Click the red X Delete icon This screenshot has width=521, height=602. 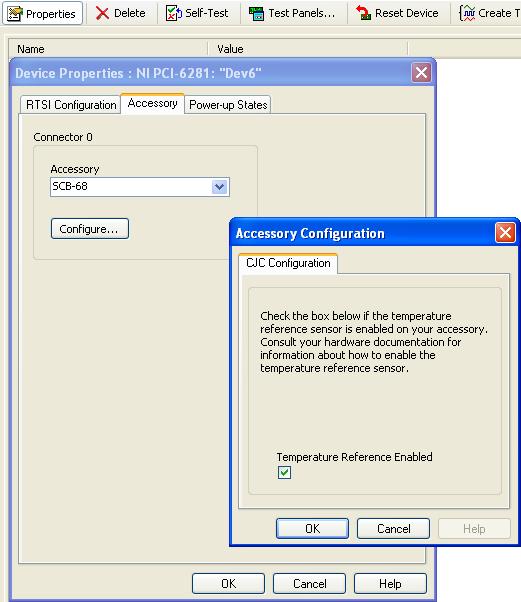(x=102, y=13)
